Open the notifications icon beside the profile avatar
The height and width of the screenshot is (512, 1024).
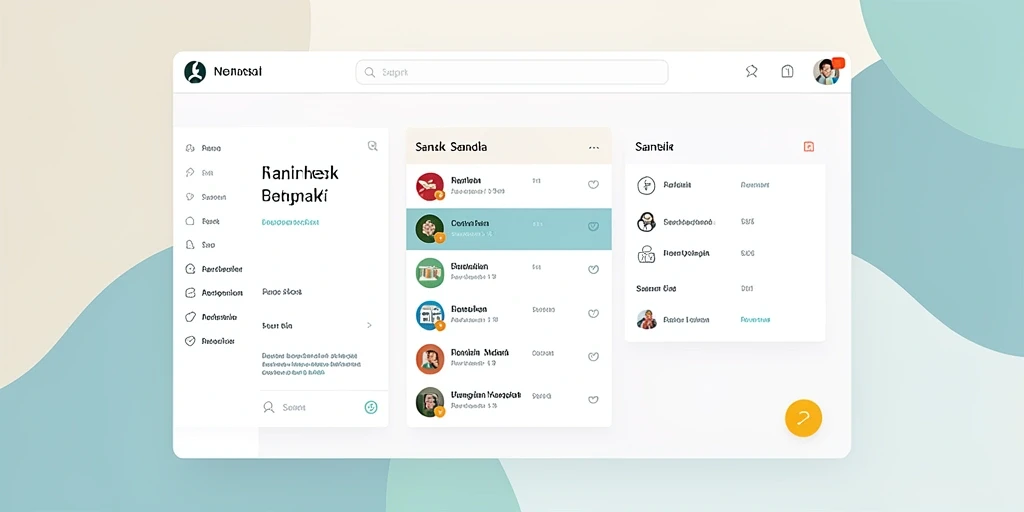pyautogui.click(x=788, y=72)
